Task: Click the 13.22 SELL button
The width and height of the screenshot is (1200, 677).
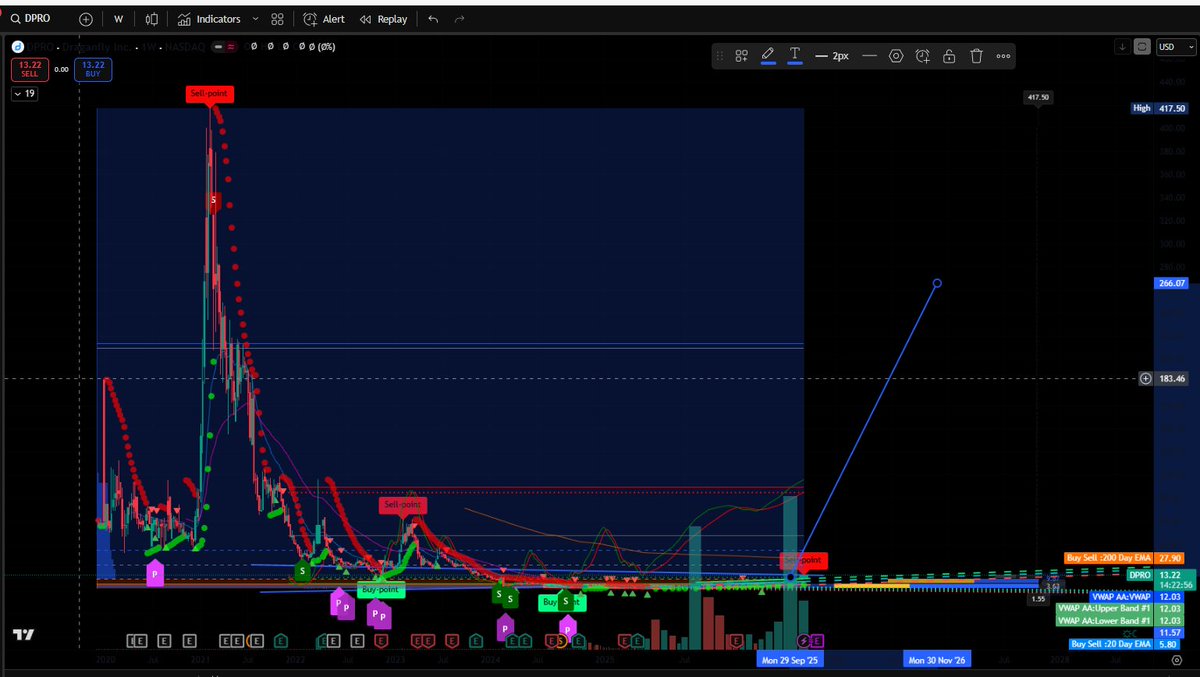Action: click(x=28, y=69)
